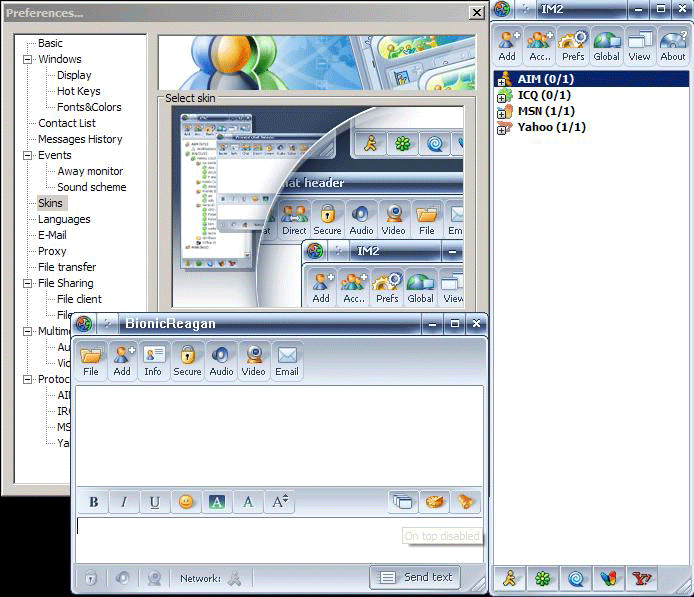The height and width of the screenshot is (597, 694).
Task: Select Away monitor under Events
Action: click(x=90, y=171)
